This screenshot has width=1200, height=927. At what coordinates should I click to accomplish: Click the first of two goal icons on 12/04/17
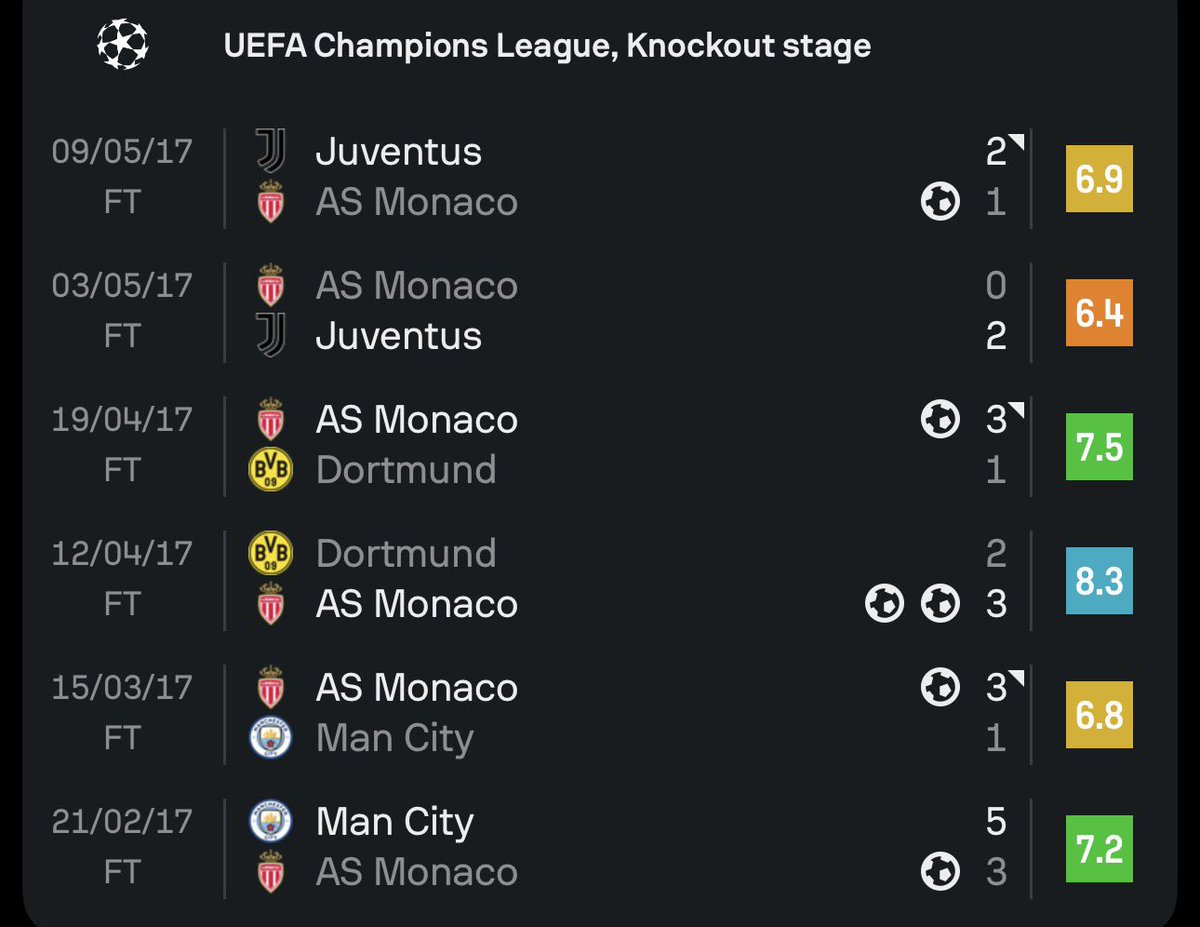(884, 603)
